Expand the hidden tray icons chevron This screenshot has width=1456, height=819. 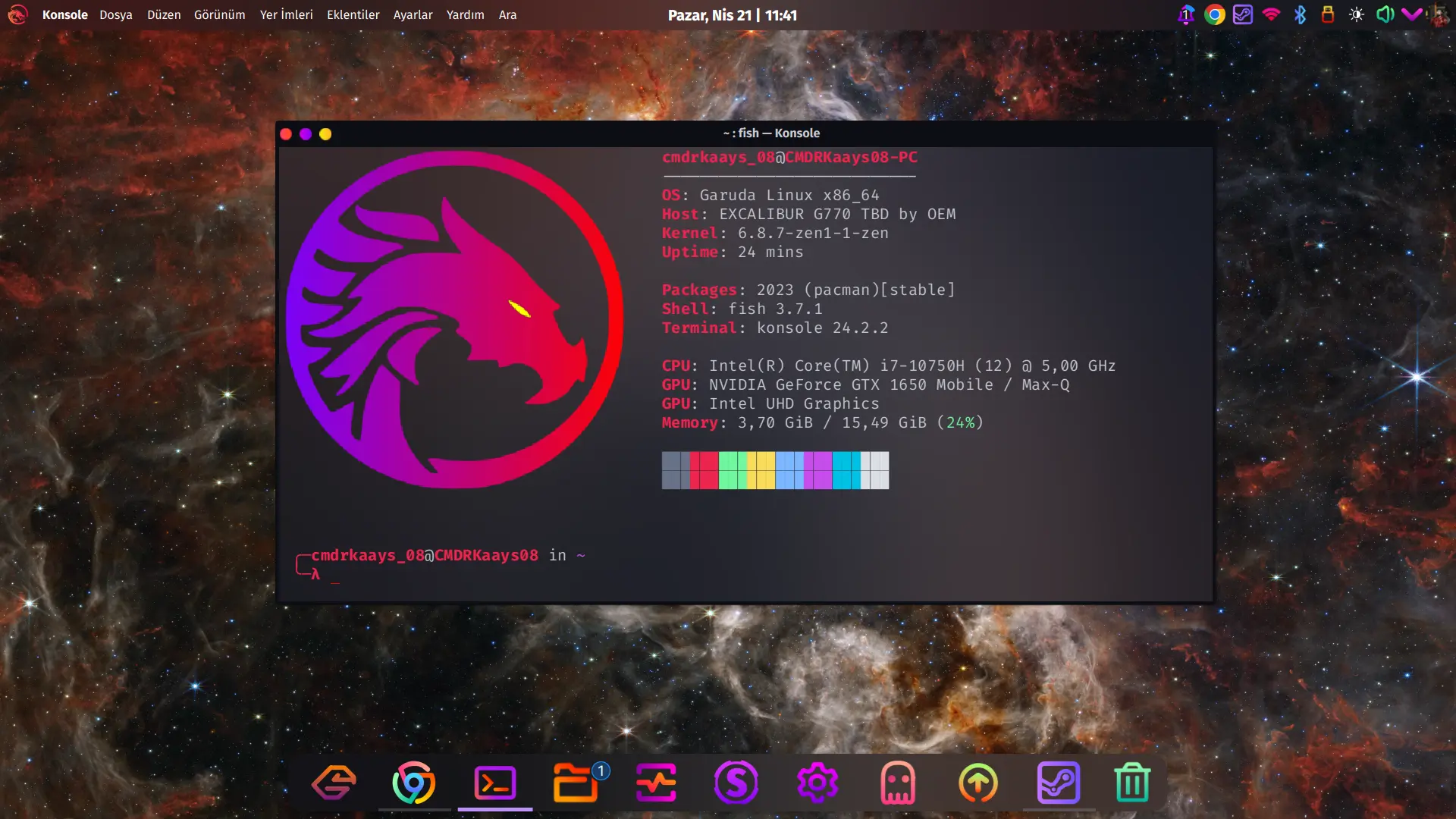pos(1412,14)
